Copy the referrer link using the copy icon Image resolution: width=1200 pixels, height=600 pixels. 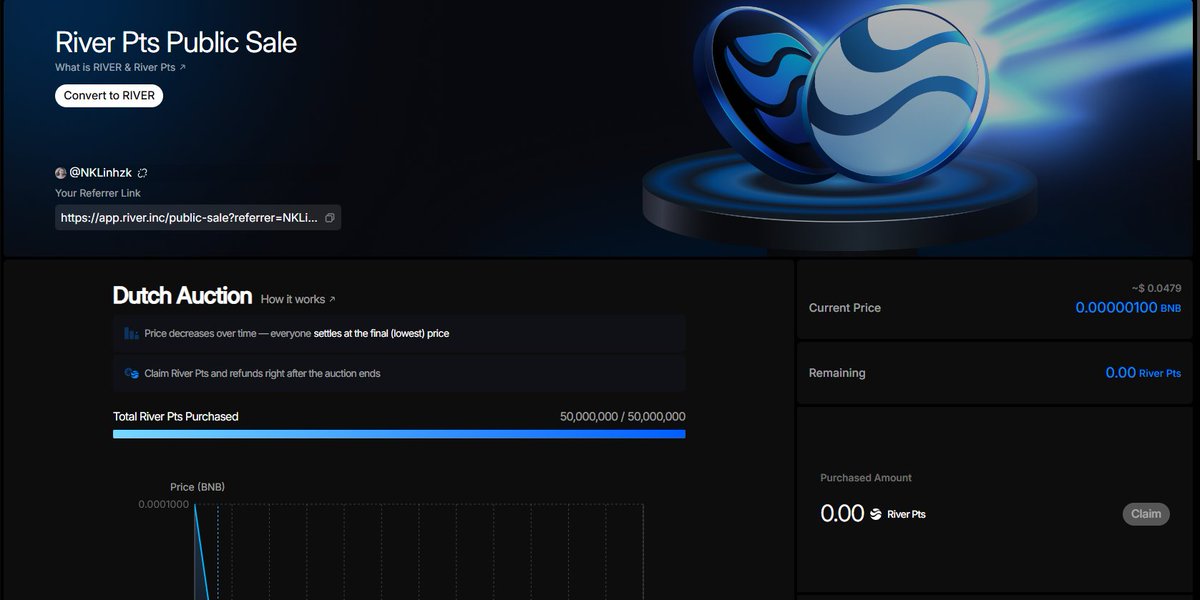pyautogui.click(x=330, y=217)
